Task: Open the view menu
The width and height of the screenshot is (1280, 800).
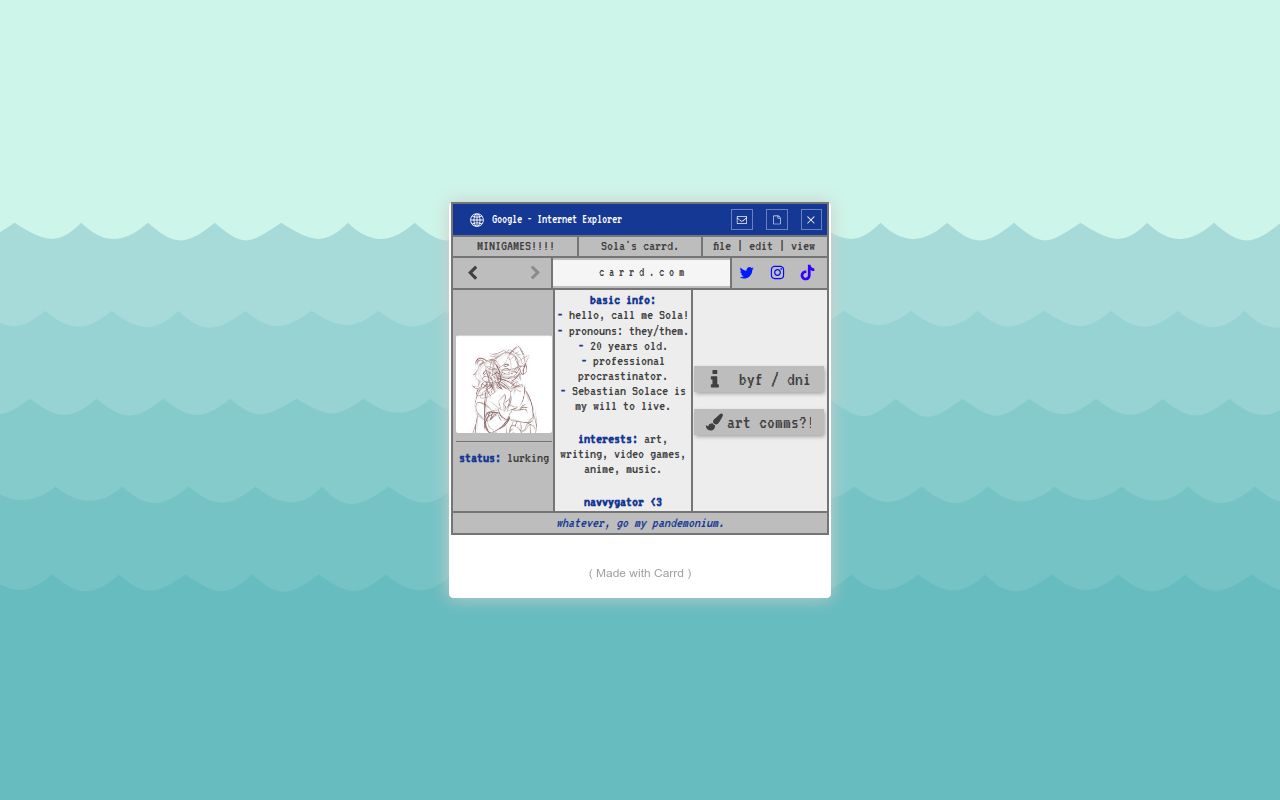Action: [803, 246]
